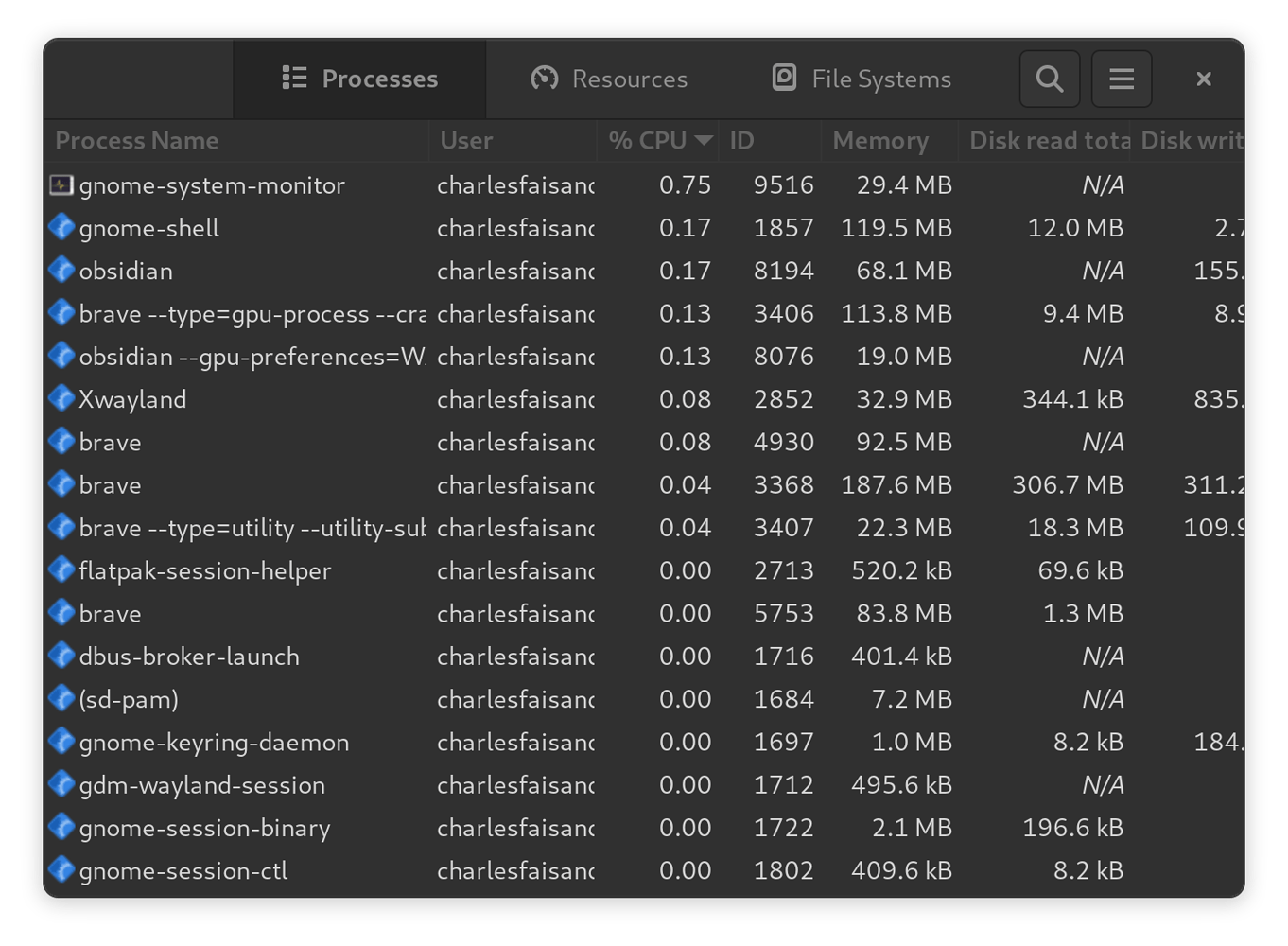Click the 69.6 kB disk read value
This screenshot has height=946, width=1288.
coord(1080,570)
